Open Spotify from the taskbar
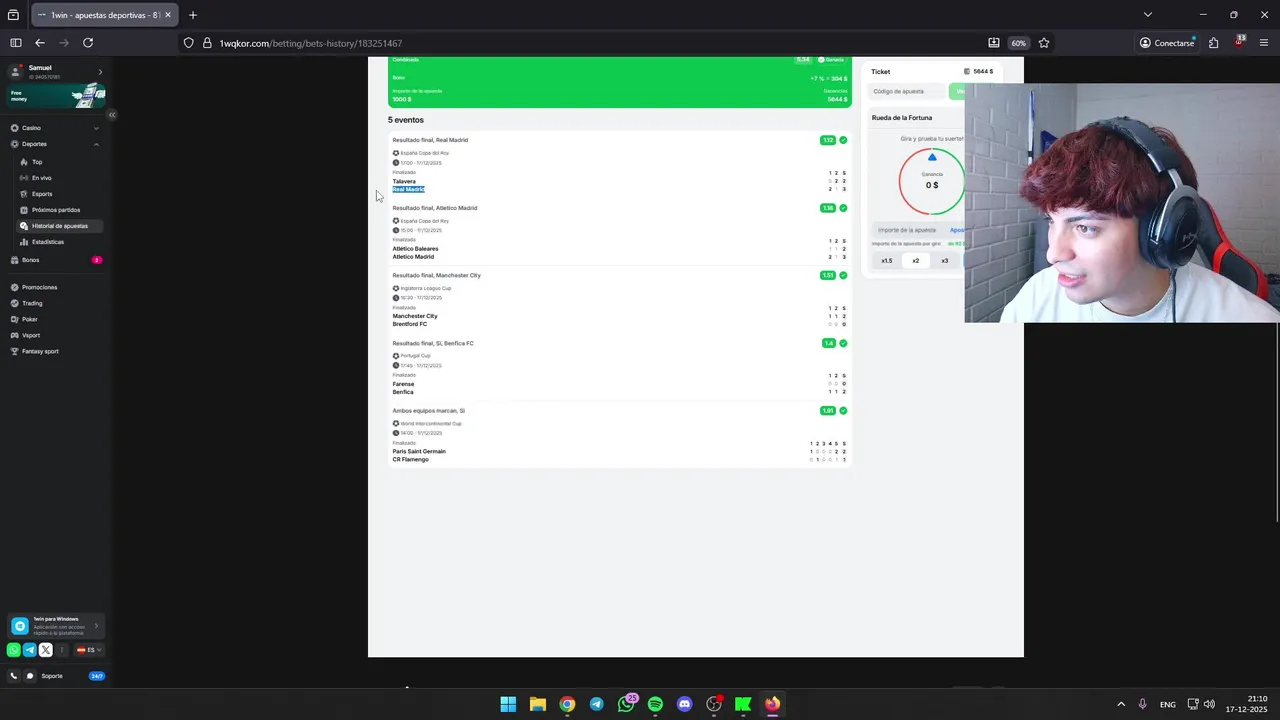Viewport: 1280px width, 720px height. pos(655,704)
